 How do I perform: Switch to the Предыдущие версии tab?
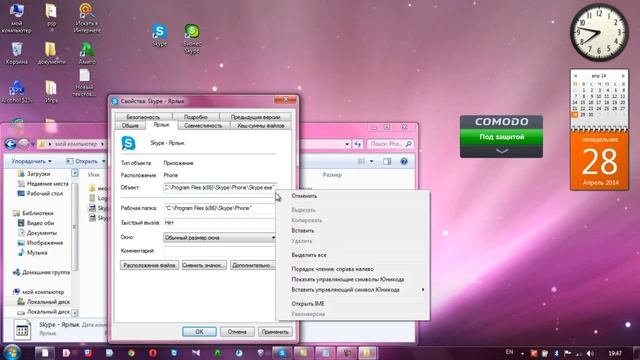pyautogui.click(x=255, y=117)
